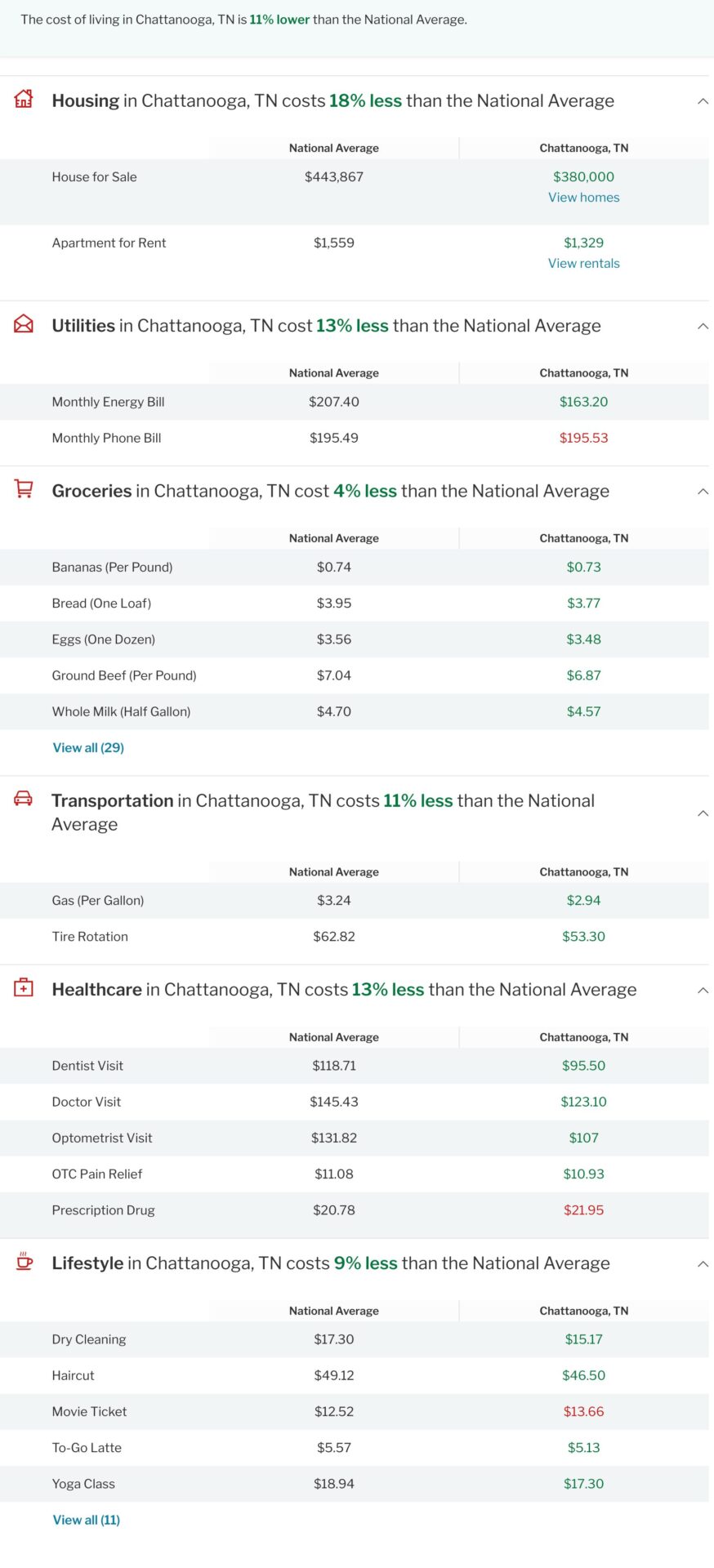Click the Groceries shopping cart icon
Image resolution: width=714 pixels, height=1568 pixels.
click(x=24, y=489)
